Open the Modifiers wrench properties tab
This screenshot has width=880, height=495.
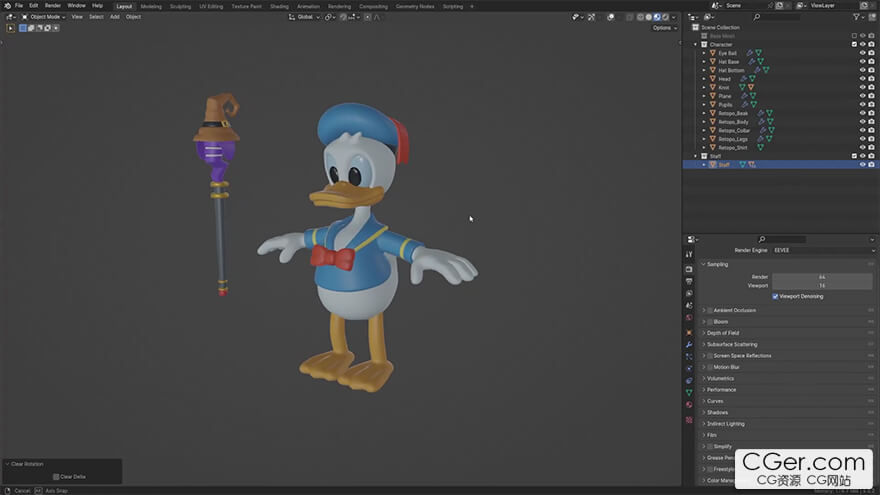coord(689,345)
